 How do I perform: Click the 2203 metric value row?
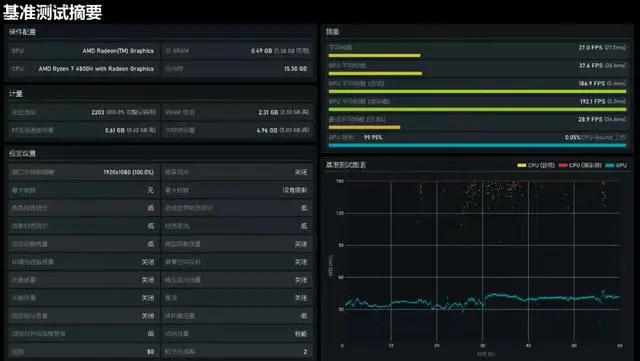83,112
